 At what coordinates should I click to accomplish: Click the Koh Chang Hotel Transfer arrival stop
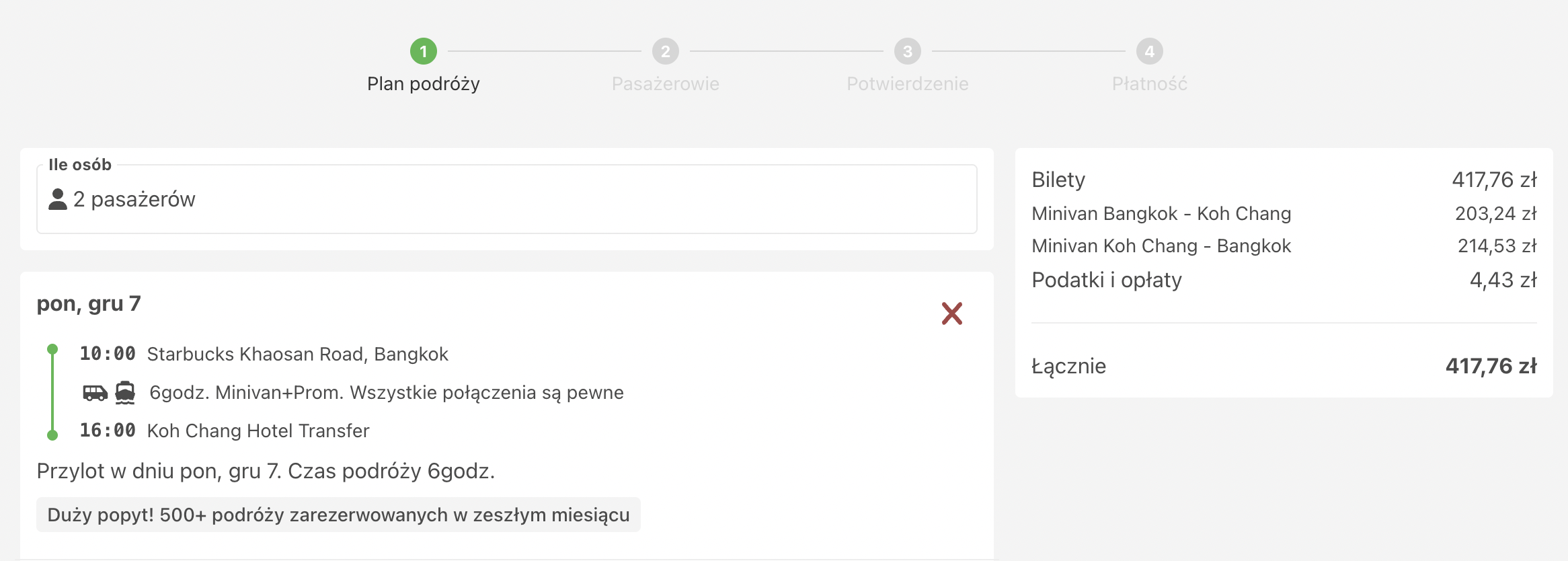pyautogui.click(x=258, y=431)
